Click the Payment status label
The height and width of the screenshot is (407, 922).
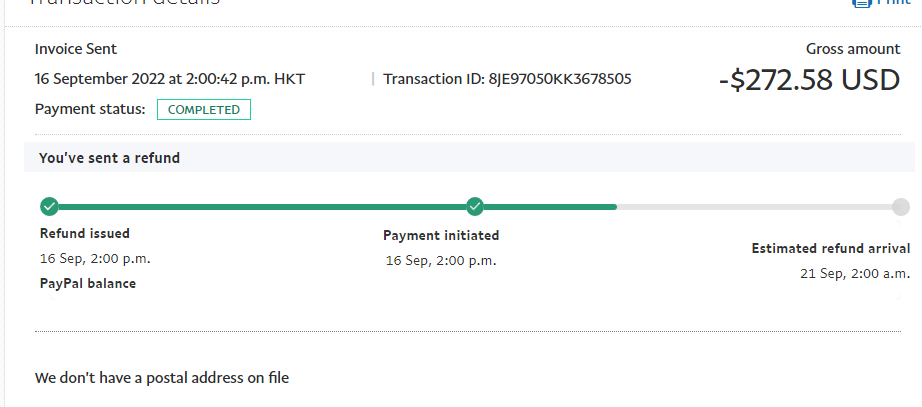pos(90,109)
